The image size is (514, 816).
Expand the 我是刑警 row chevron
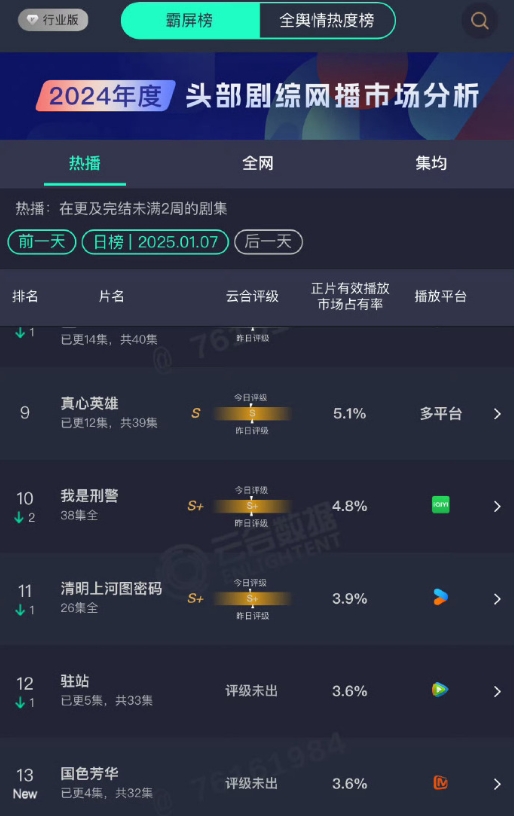tap(497, 506)
